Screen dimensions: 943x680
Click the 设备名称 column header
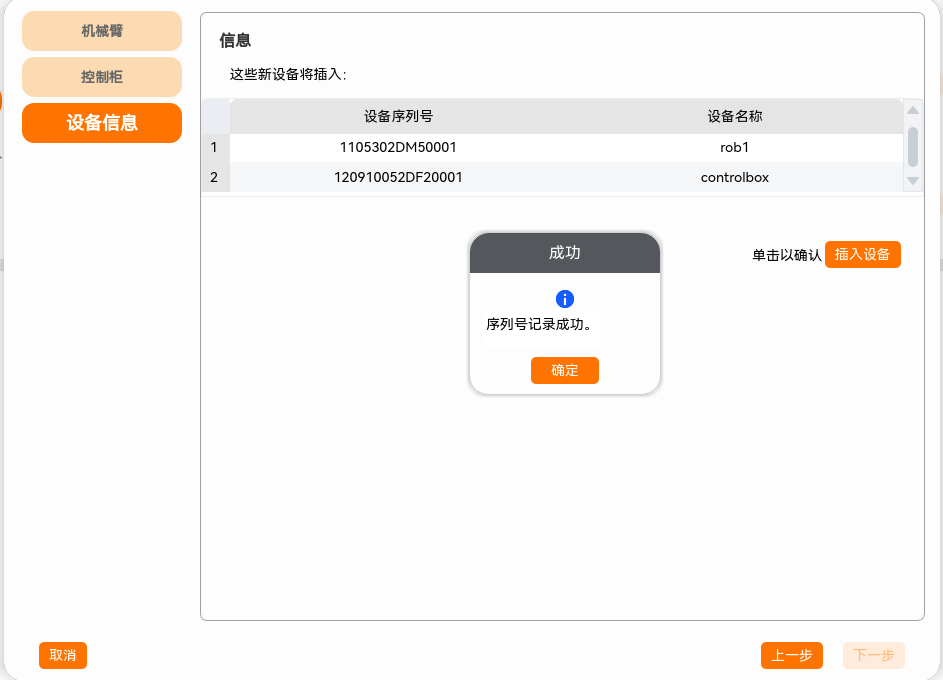(735, 116)
